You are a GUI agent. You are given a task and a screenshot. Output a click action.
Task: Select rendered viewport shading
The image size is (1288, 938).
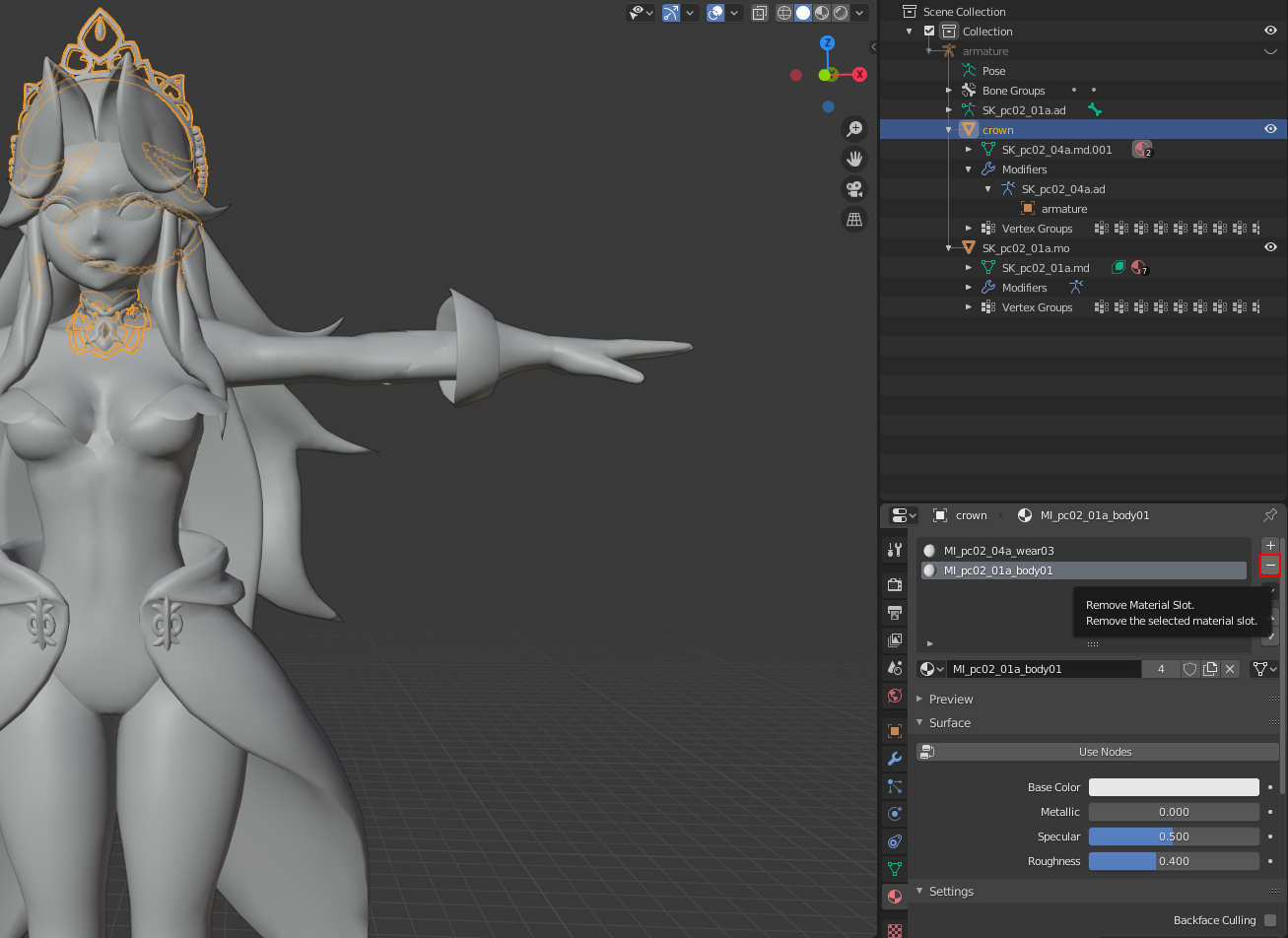tap(841, 13)
